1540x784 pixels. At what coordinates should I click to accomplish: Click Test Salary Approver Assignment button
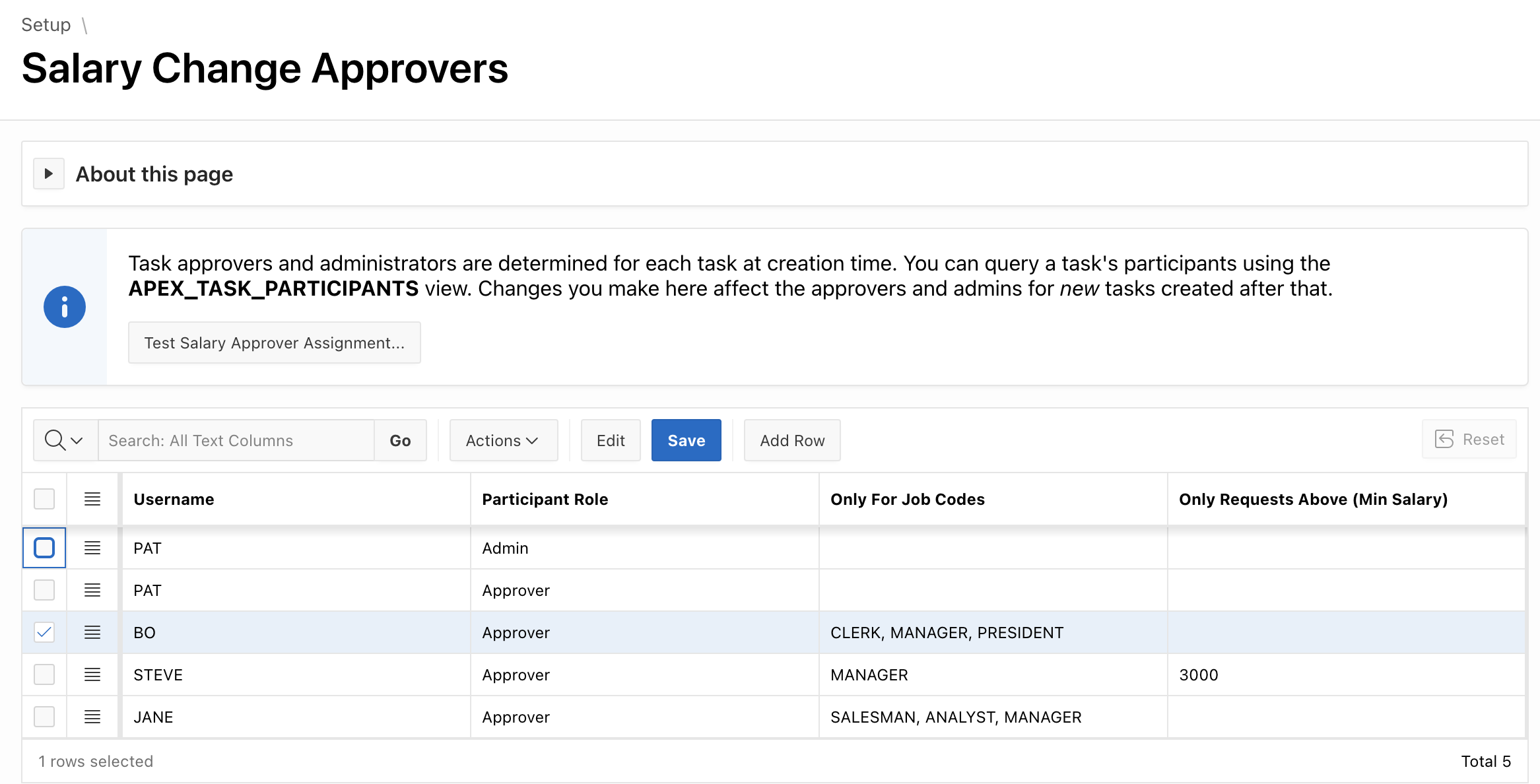pyautogui.click(x=274, y=343)
